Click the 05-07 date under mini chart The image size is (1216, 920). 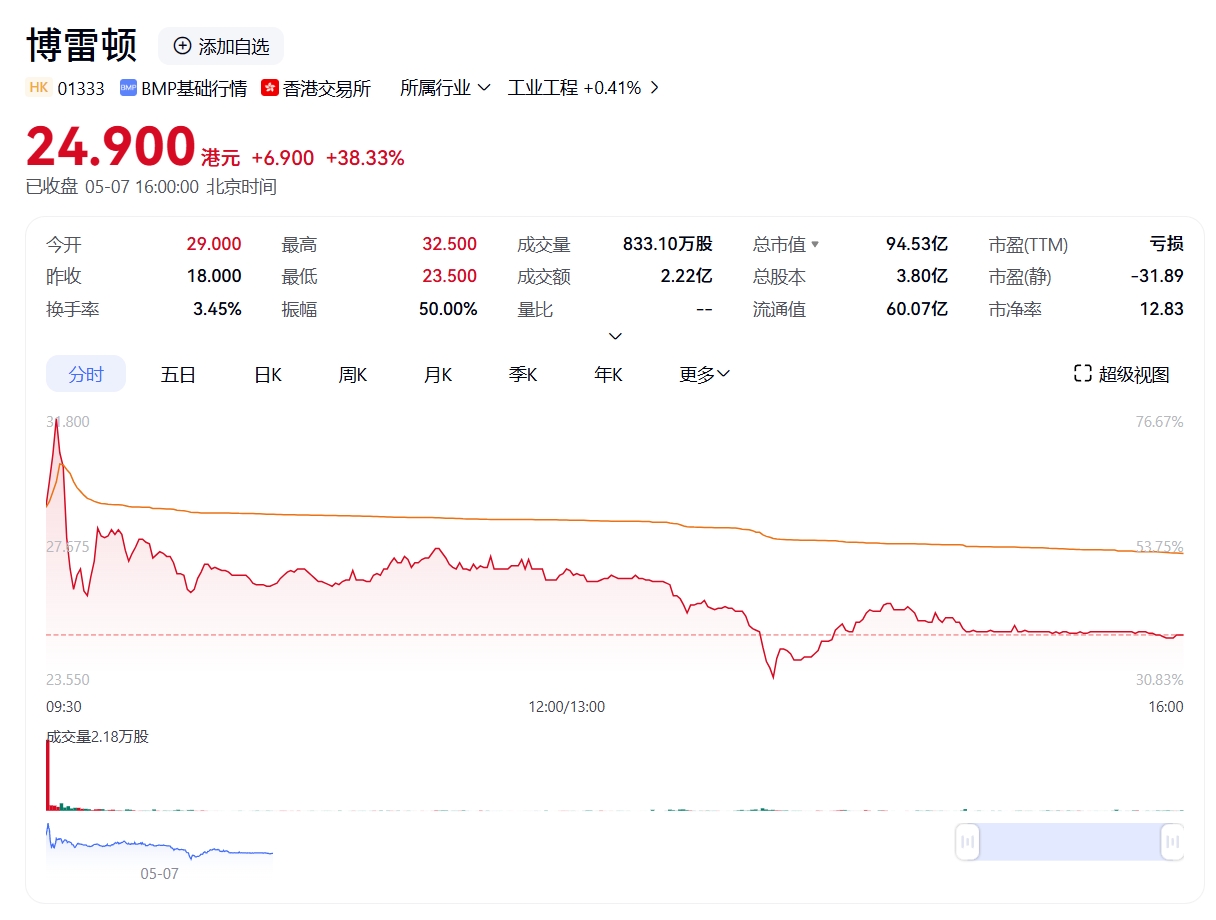(x=159, y=874)
